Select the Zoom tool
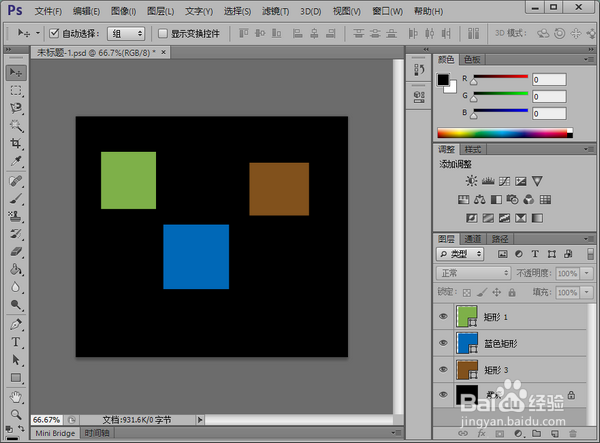 coord(16,415)
